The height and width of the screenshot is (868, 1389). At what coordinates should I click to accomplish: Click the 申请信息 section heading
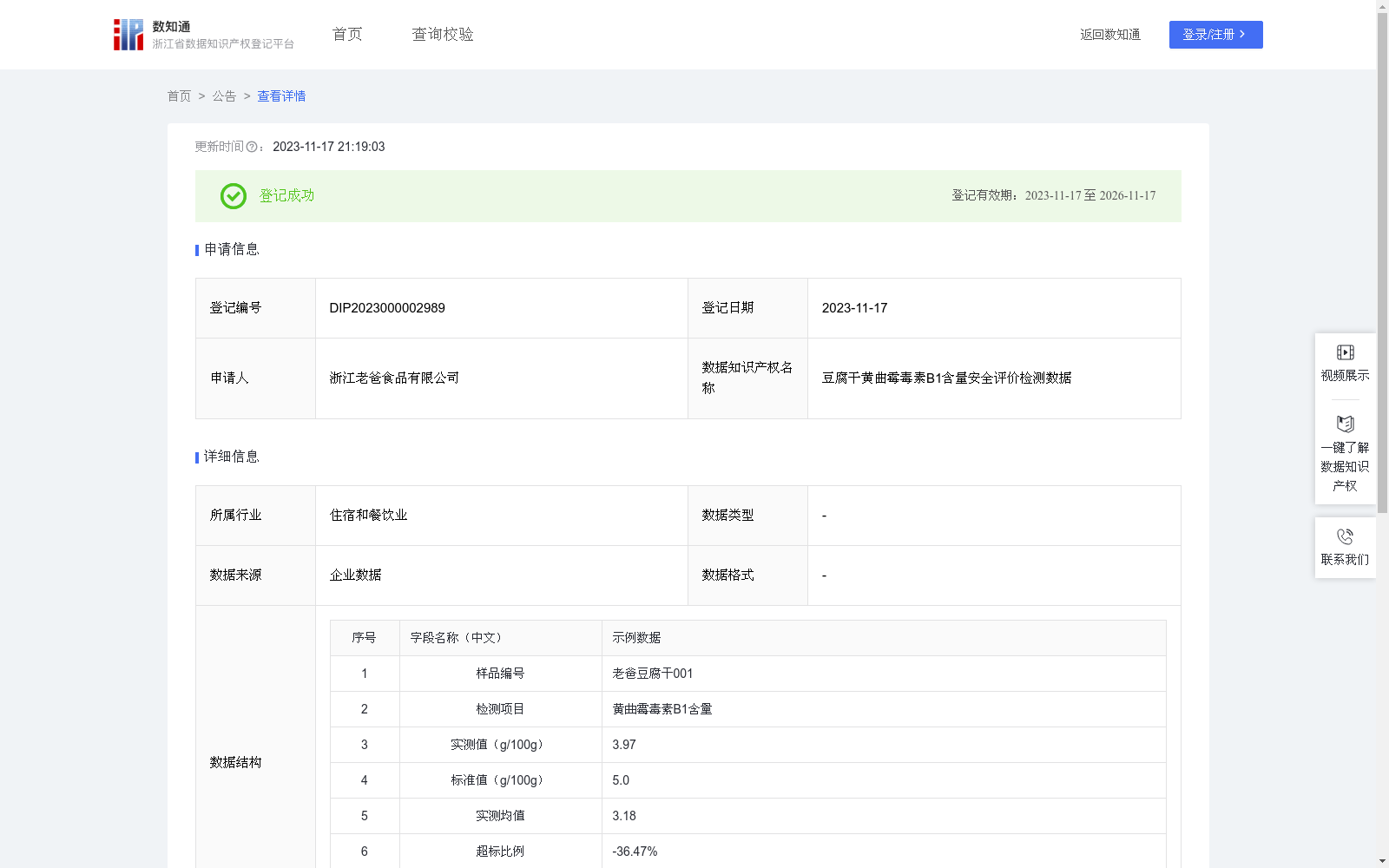232,249
